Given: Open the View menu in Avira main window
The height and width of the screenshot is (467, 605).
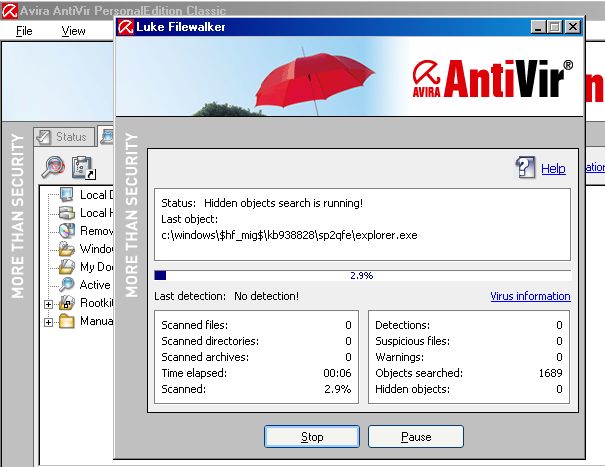Looking at the screenshot, I should tap(73, 31).
